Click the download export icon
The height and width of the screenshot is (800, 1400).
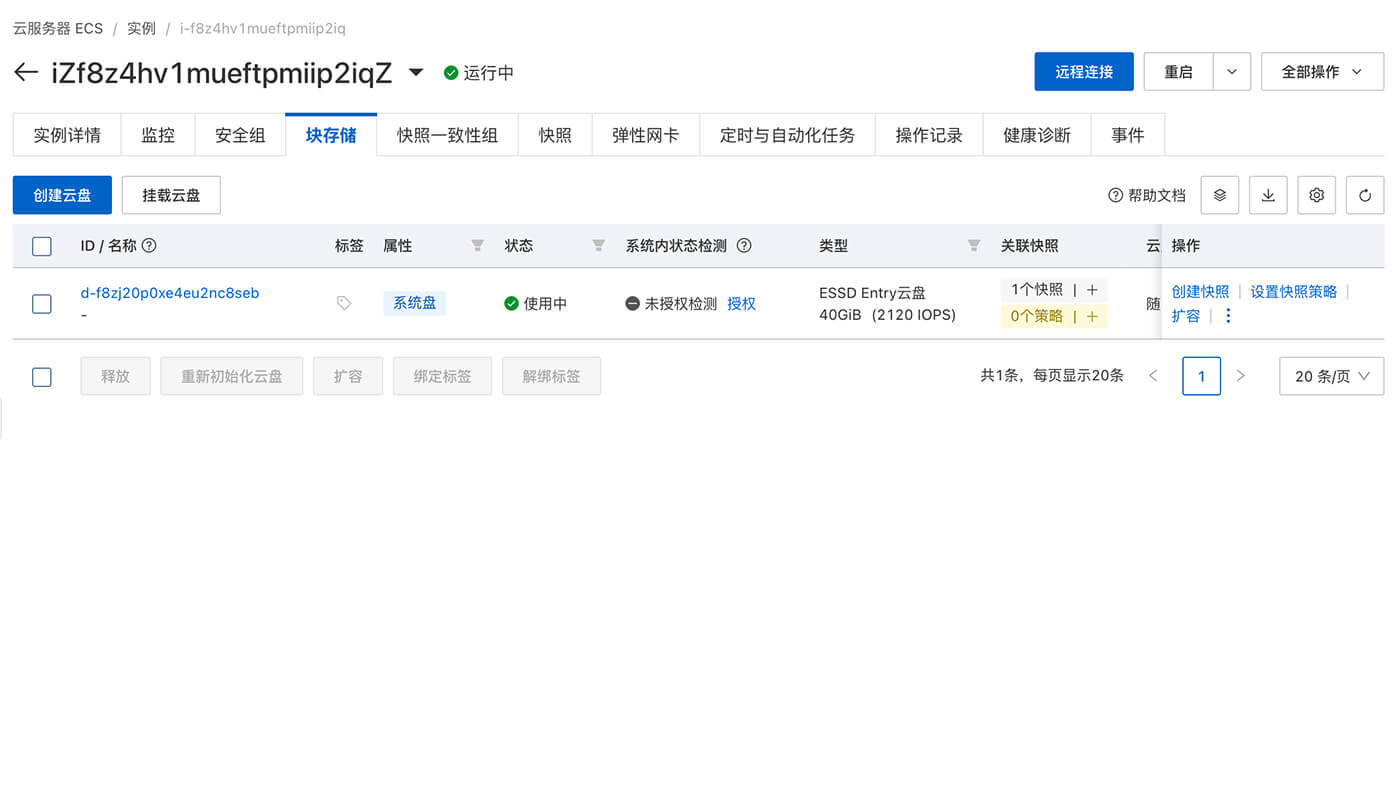[1268, 195]
